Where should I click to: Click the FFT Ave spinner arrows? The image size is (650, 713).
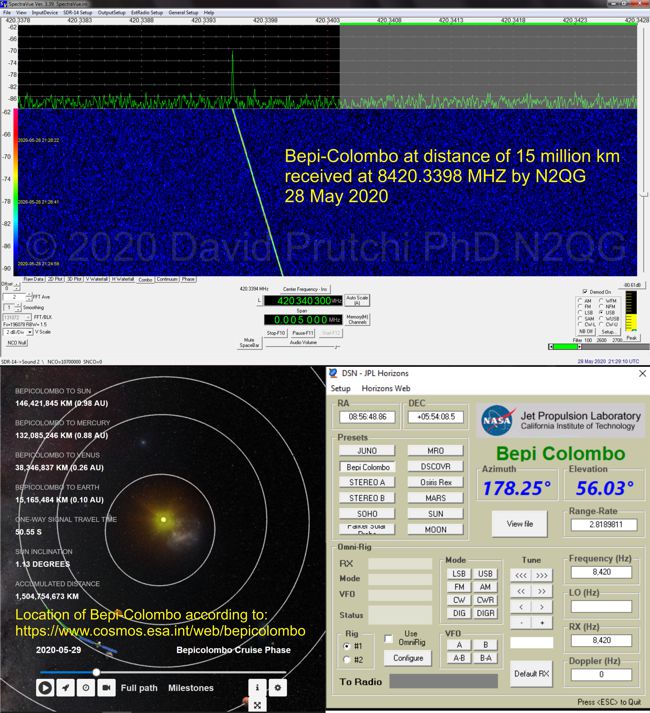(x=29, y=297)
